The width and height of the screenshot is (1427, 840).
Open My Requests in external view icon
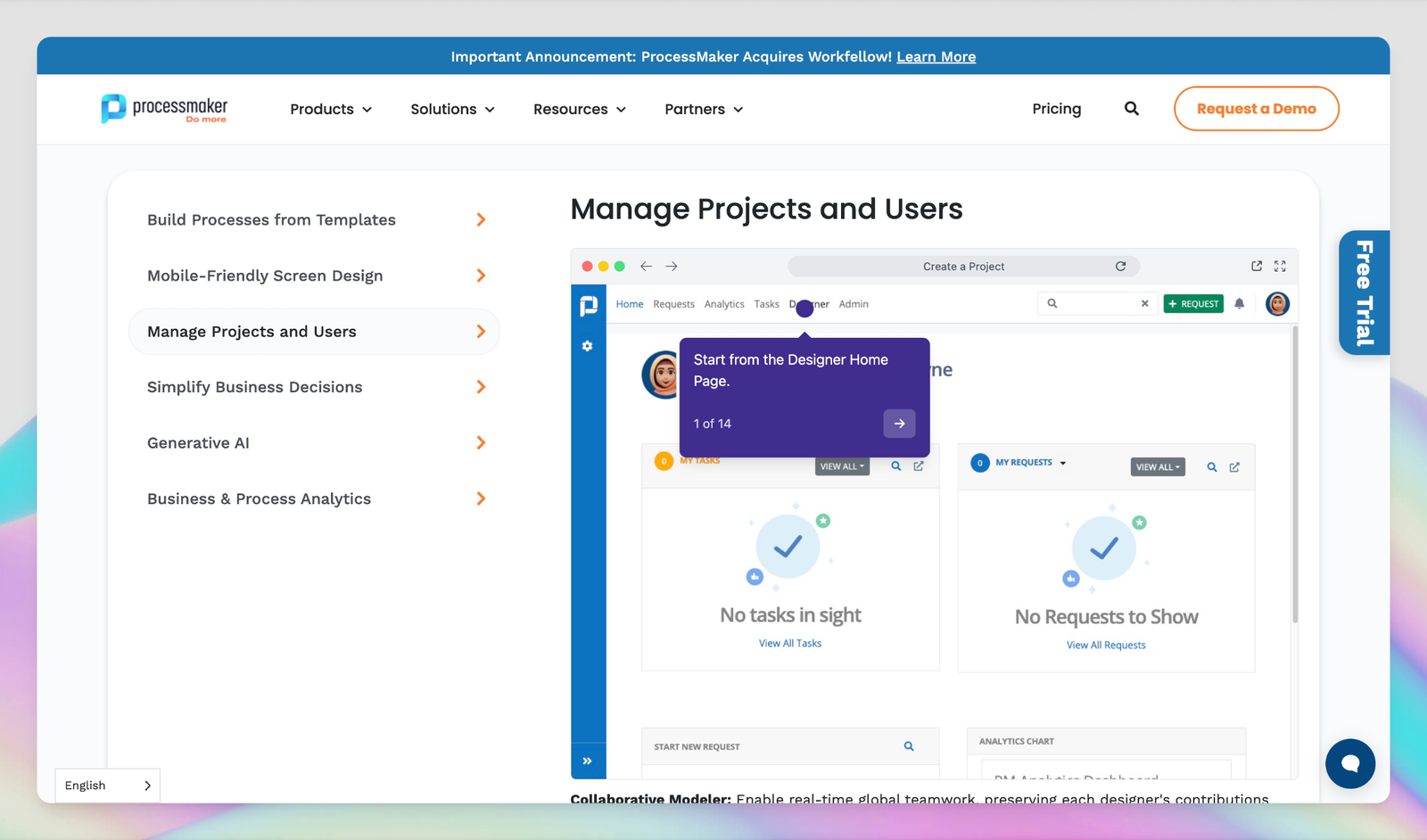pos(1234,467)
